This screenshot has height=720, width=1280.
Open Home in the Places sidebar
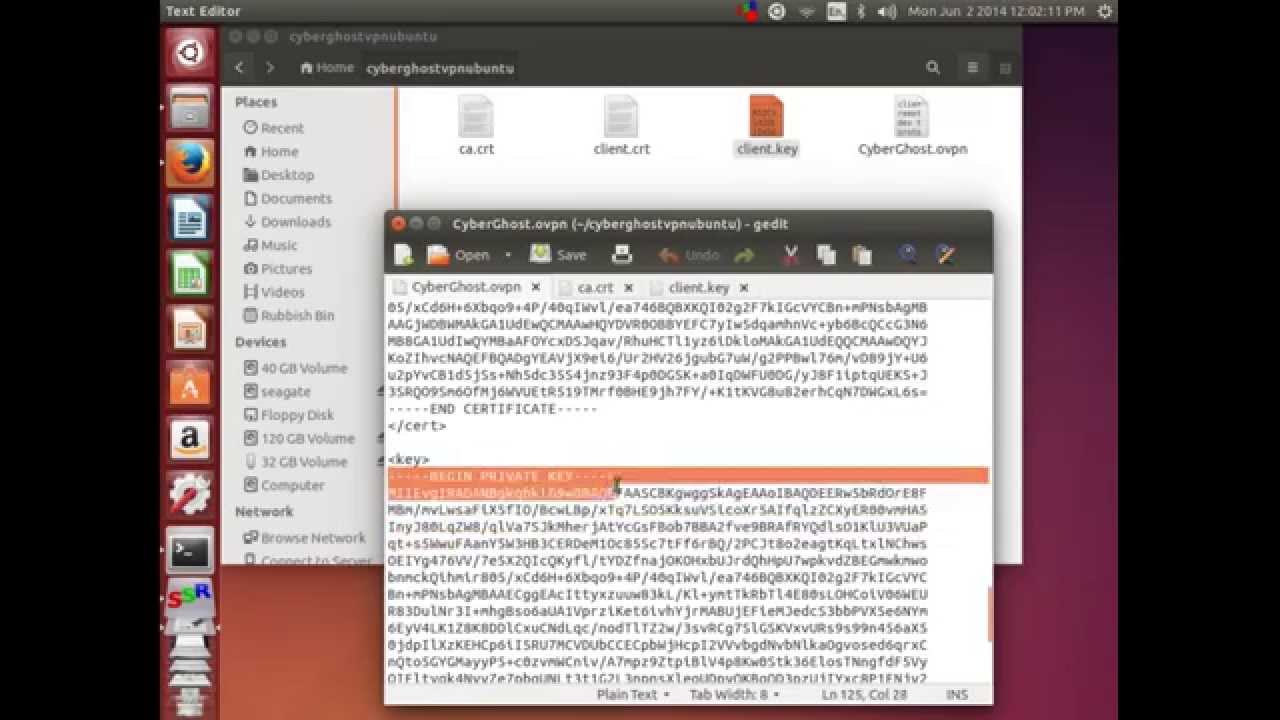271,152
